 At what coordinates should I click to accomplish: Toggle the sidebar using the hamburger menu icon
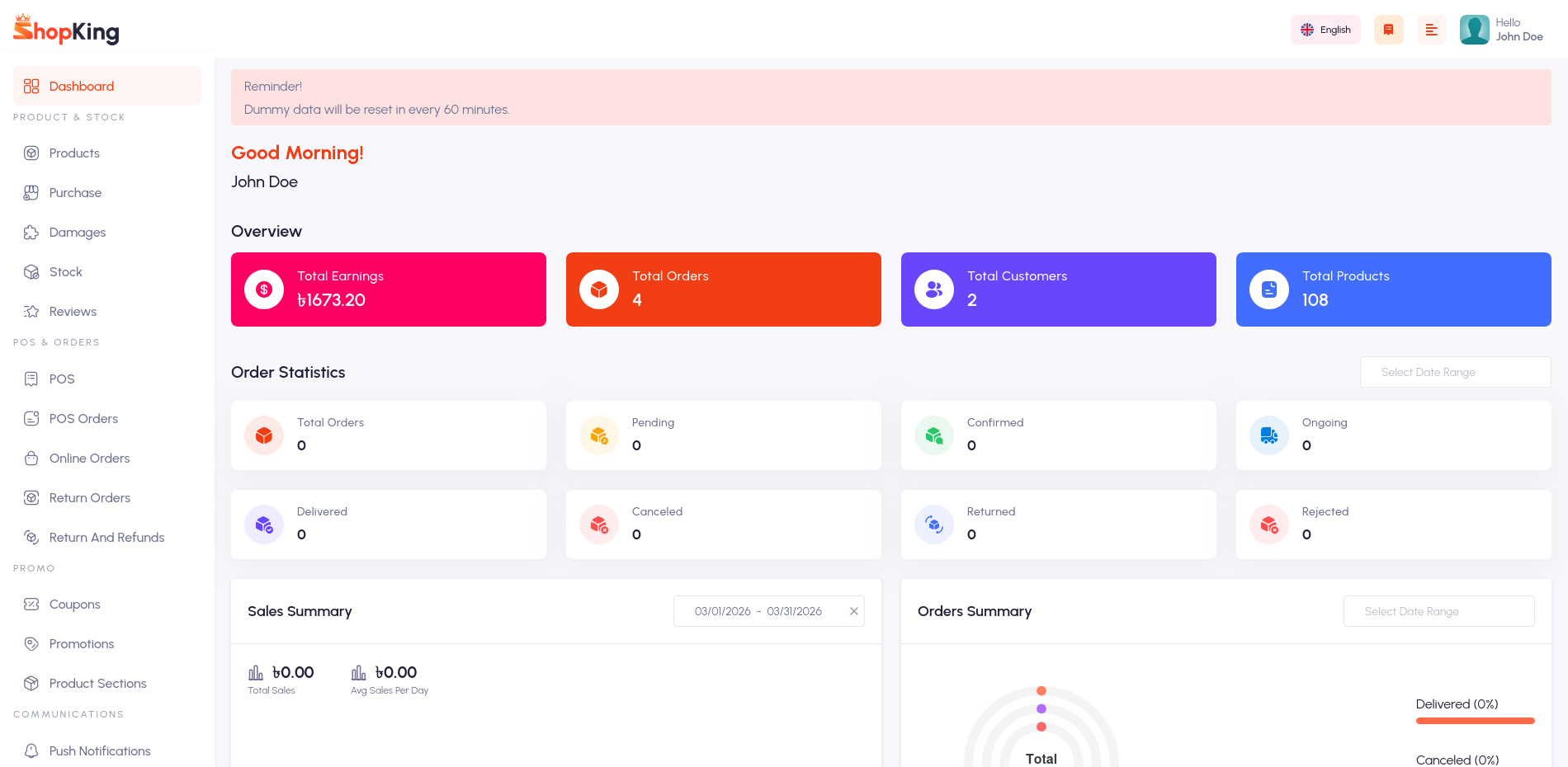[x=1431, y=30]
